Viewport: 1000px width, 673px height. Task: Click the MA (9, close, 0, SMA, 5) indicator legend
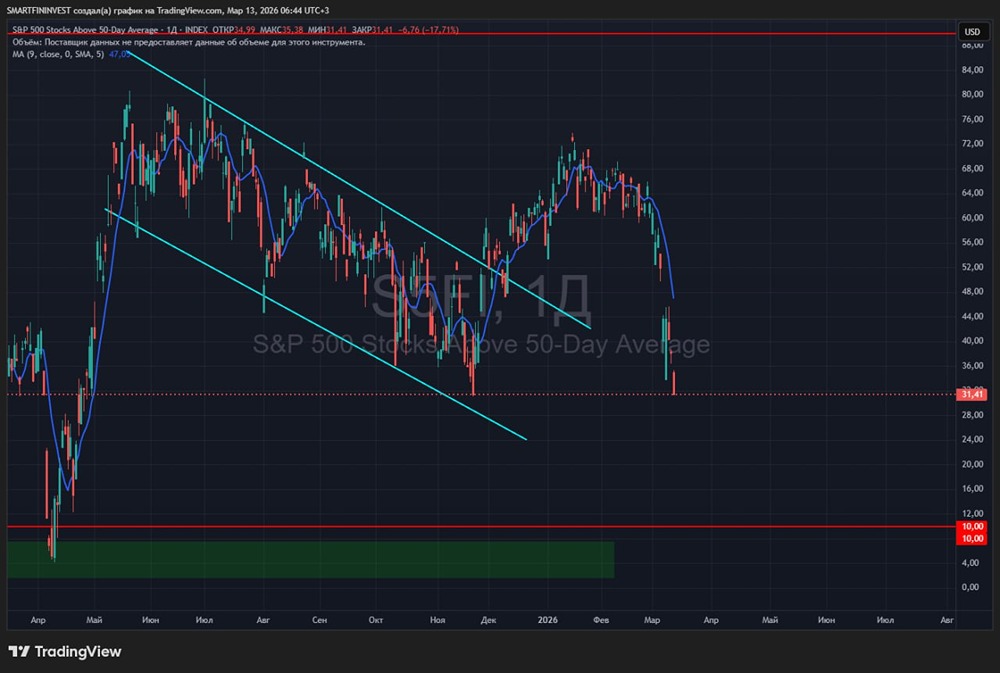tap(58, 54)
